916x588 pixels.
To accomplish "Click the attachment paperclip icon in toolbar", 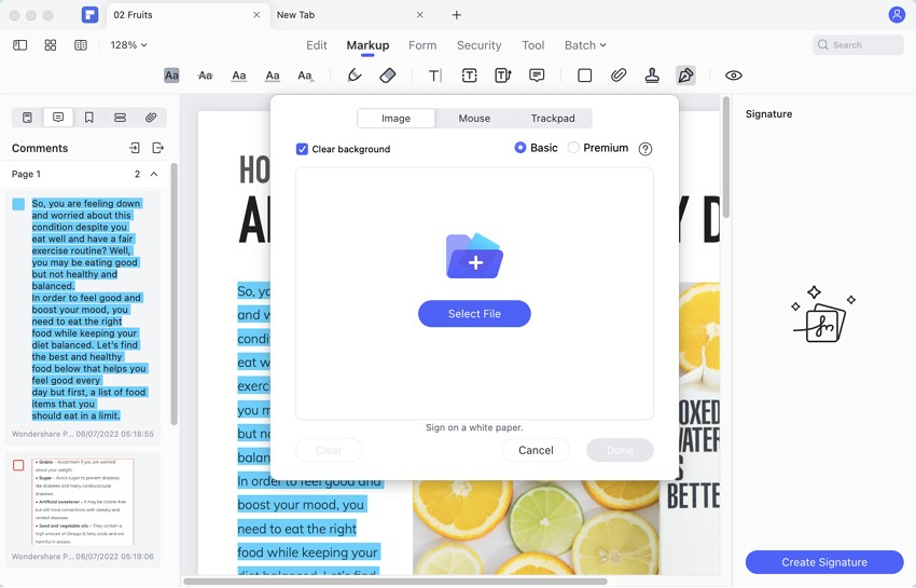I will pos(619,75).
